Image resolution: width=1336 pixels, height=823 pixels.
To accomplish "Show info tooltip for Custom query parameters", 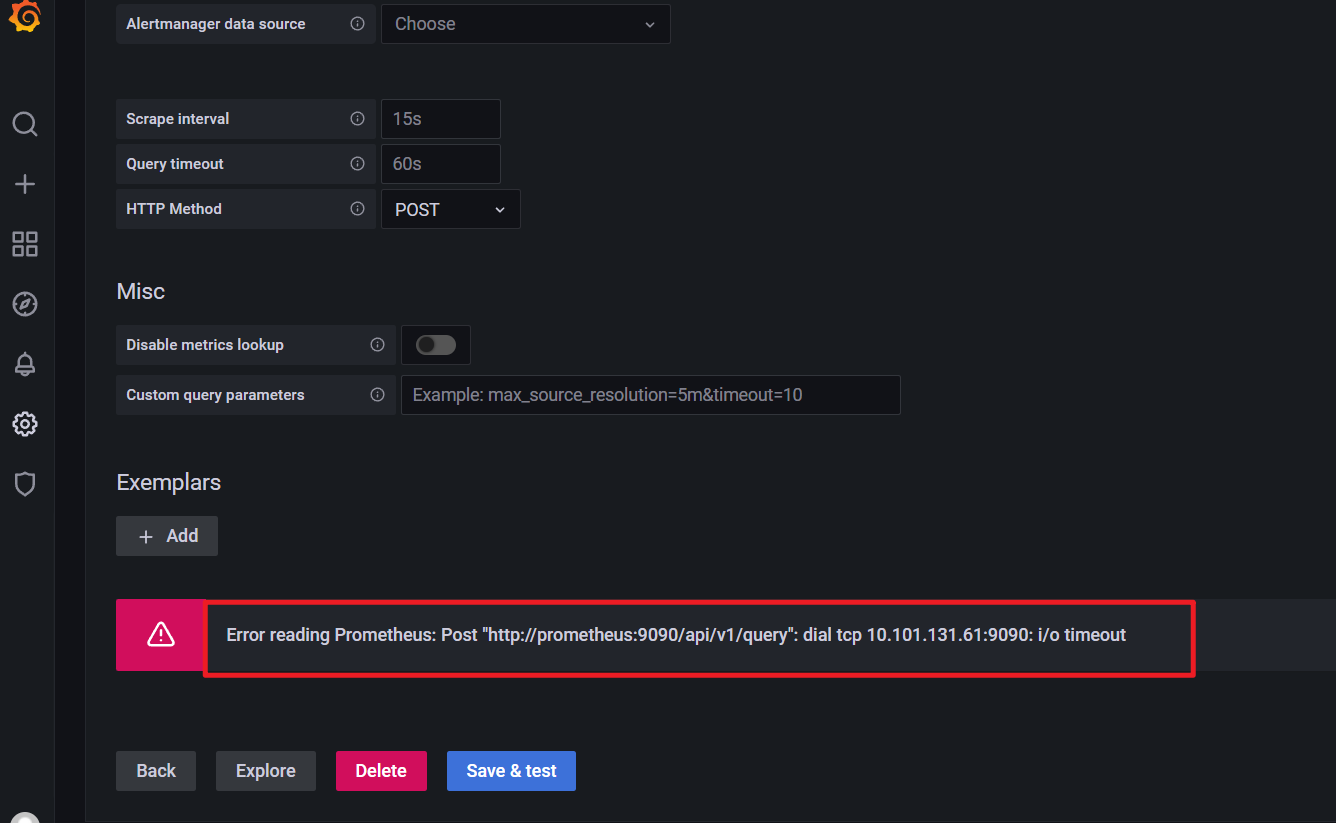I will pos(377,395).
